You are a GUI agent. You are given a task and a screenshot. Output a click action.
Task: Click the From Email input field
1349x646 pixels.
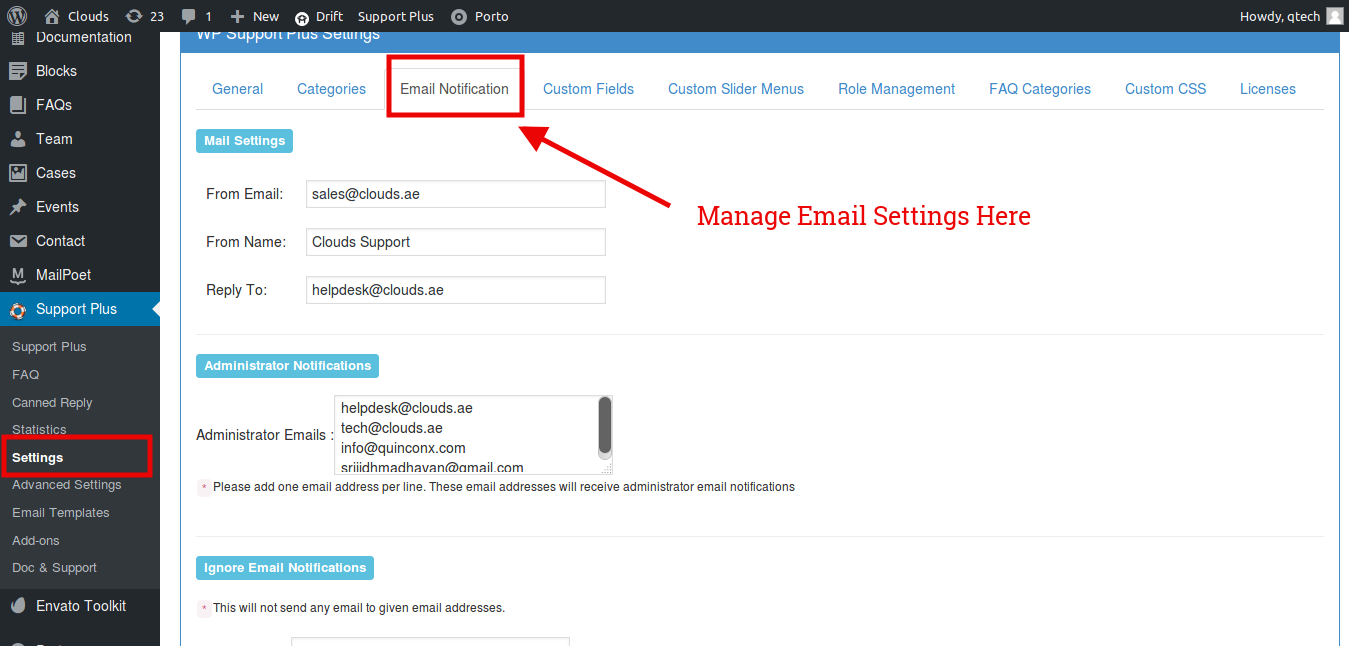(x=456, y=194)
